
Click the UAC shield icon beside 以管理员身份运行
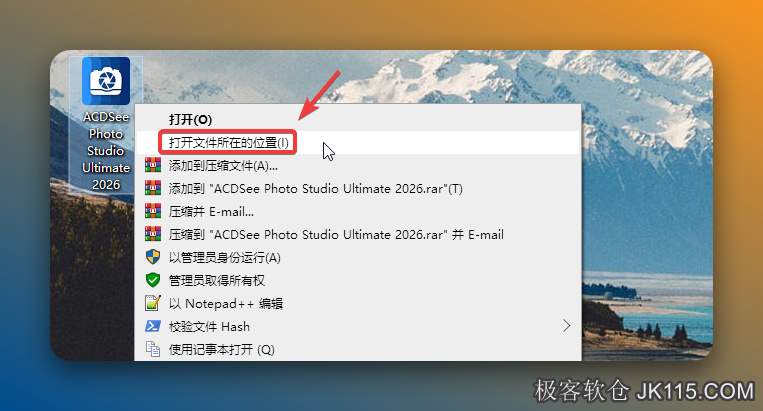coord(153,257)
